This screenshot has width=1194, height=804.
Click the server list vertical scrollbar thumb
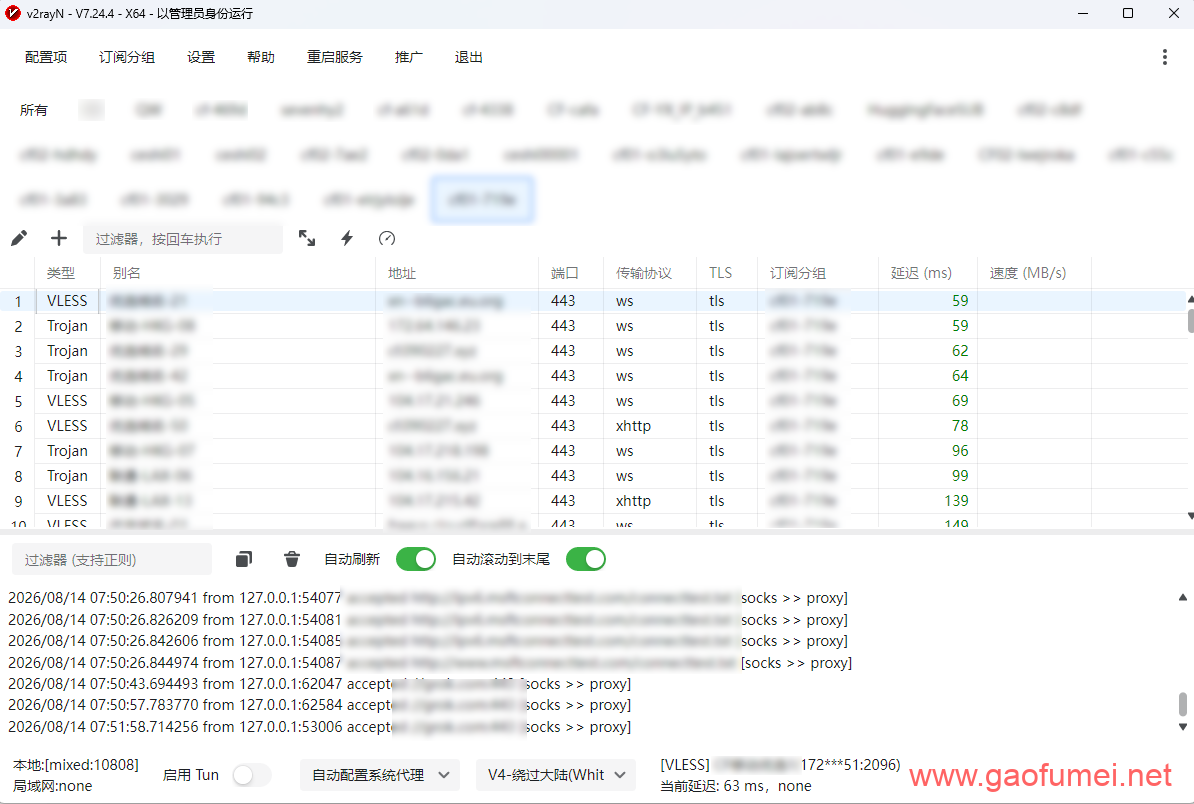tap(1190, 321)
